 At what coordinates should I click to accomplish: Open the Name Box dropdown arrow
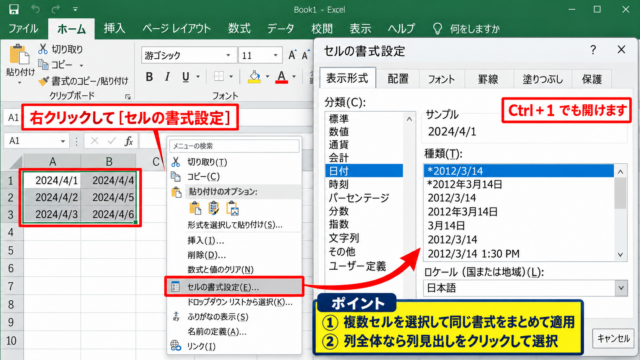63,141
